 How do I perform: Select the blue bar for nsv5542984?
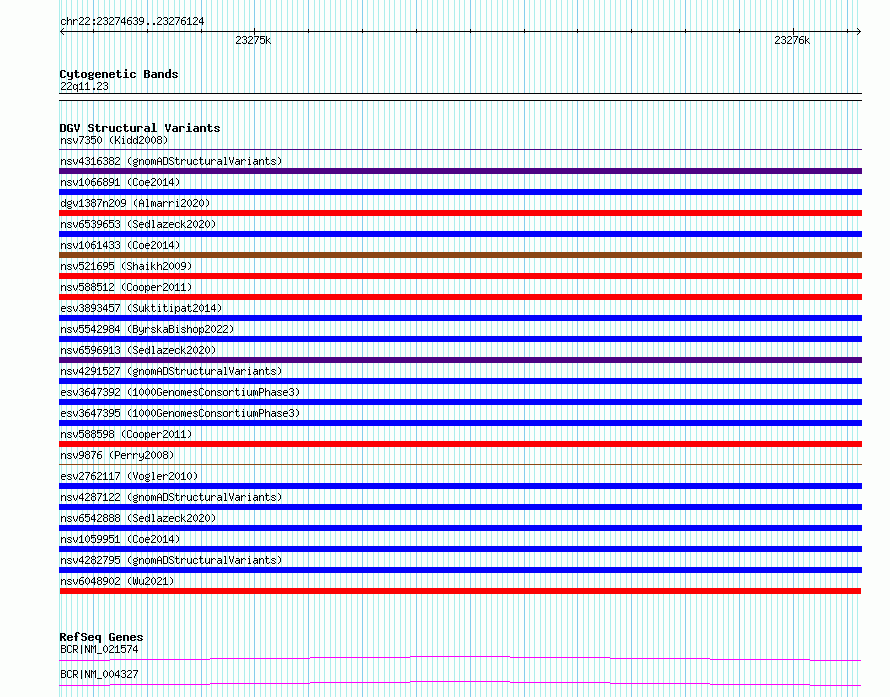(460, 339)
